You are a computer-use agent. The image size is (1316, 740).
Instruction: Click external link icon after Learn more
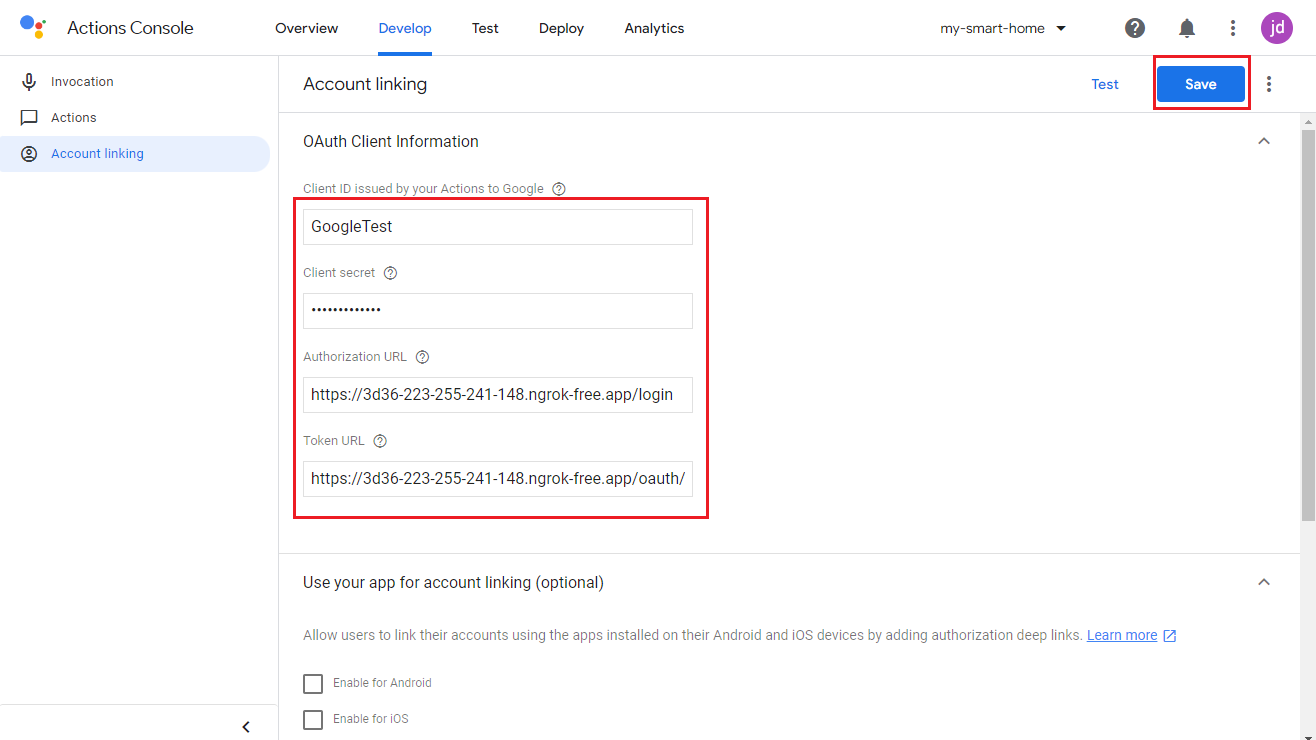(1170, 636)
